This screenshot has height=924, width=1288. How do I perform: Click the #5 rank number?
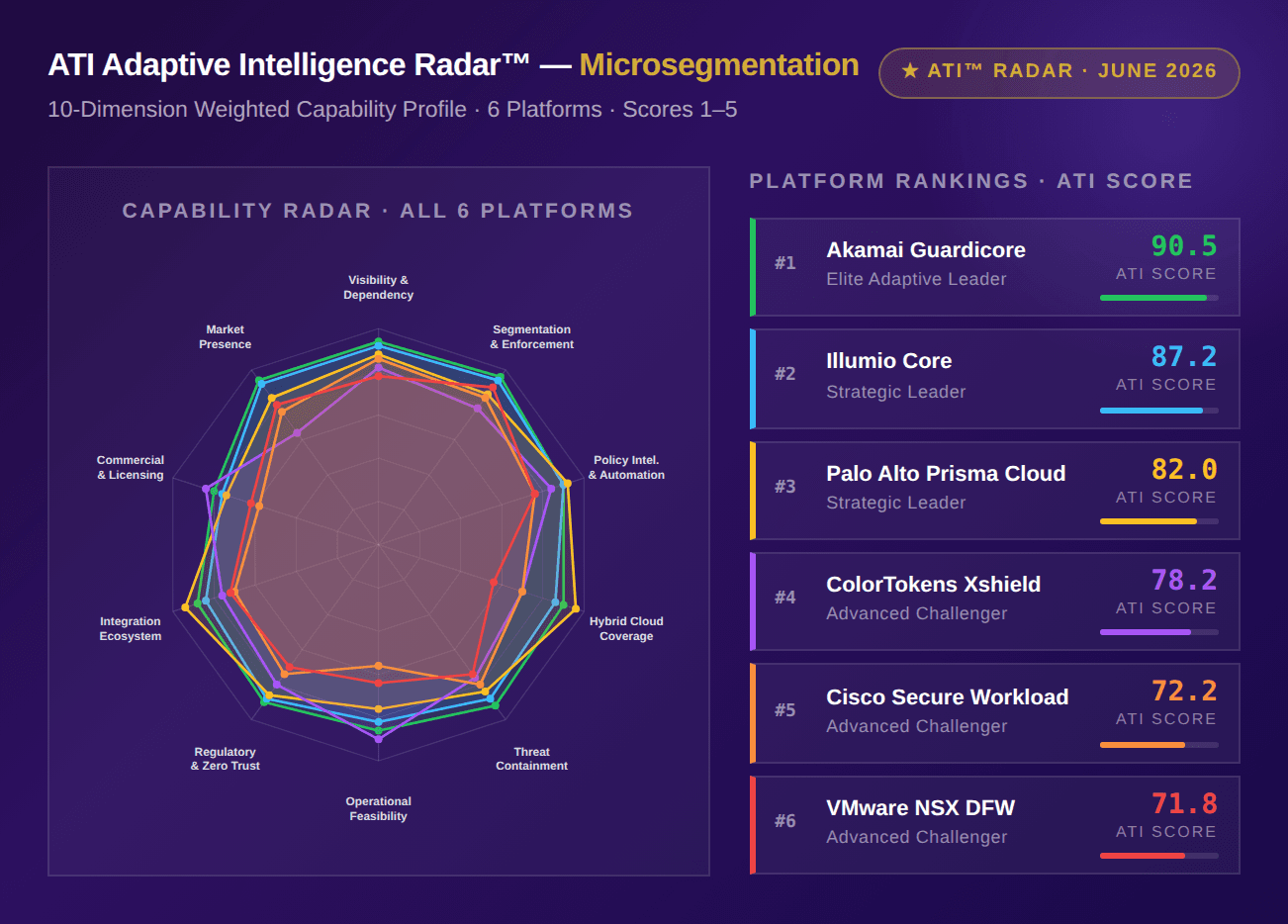[785, 710]
